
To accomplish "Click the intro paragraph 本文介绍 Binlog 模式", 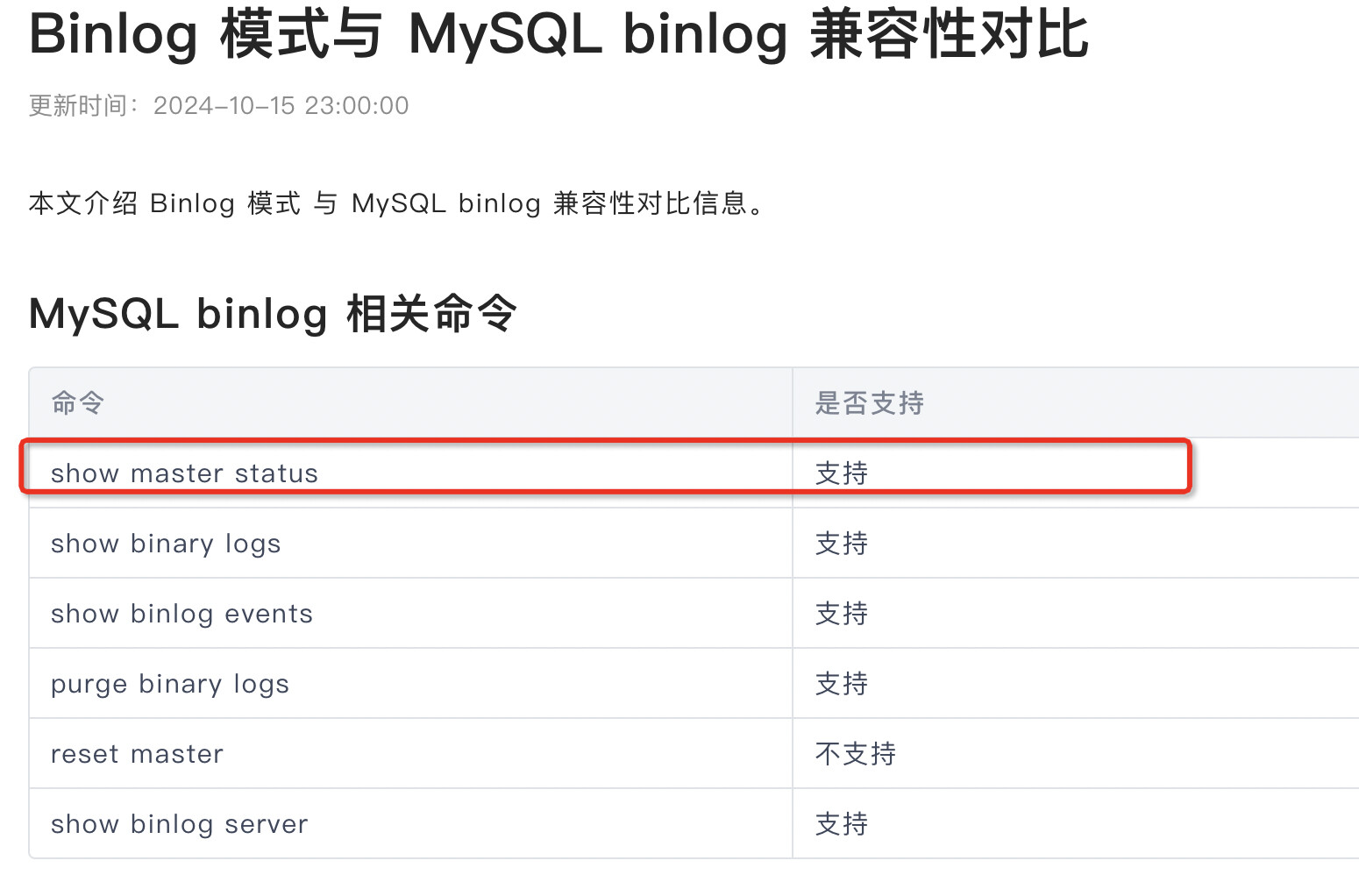I will point(397,203).
